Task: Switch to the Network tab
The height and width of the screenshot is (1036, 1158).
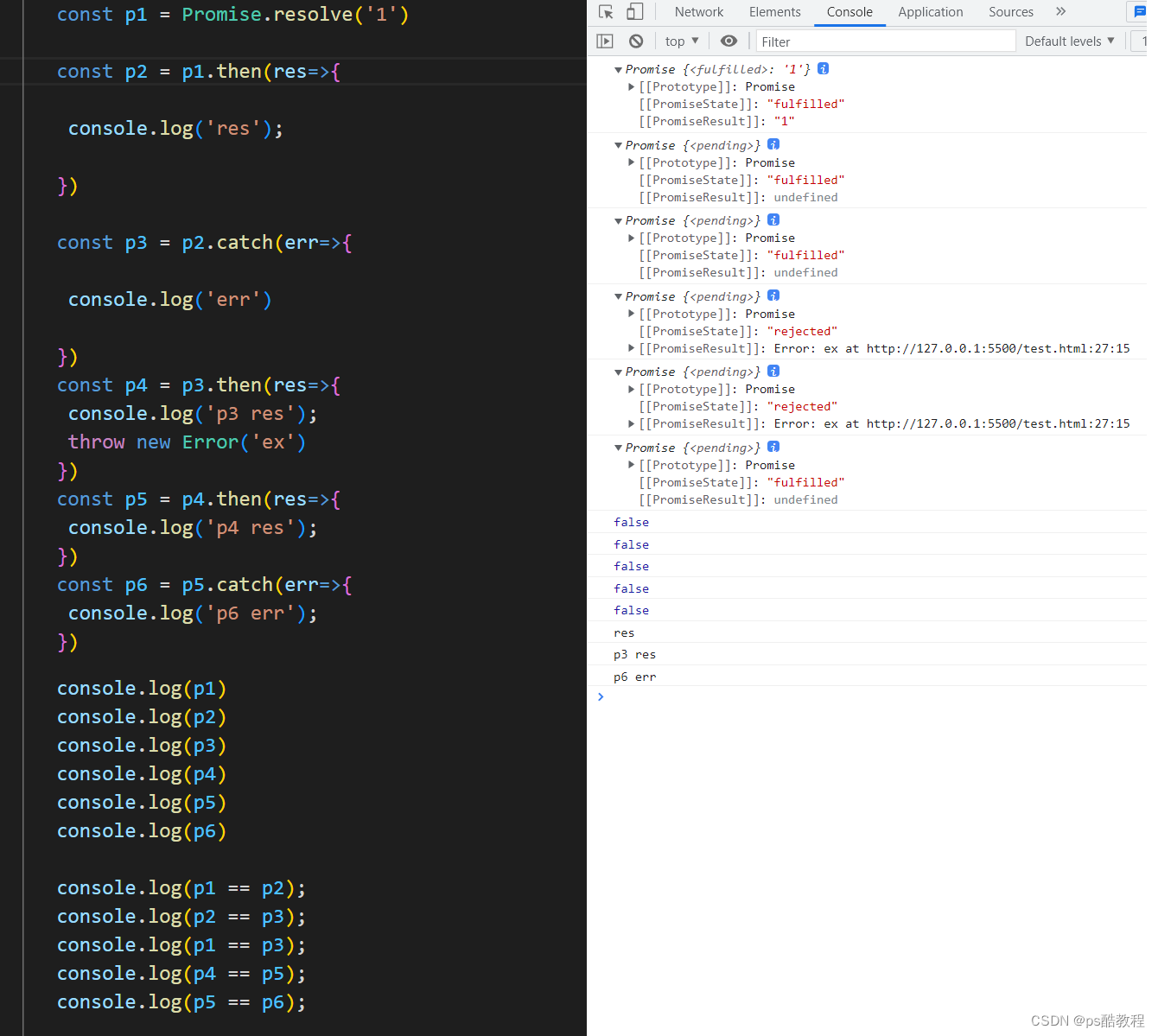Action: point(699,12)
